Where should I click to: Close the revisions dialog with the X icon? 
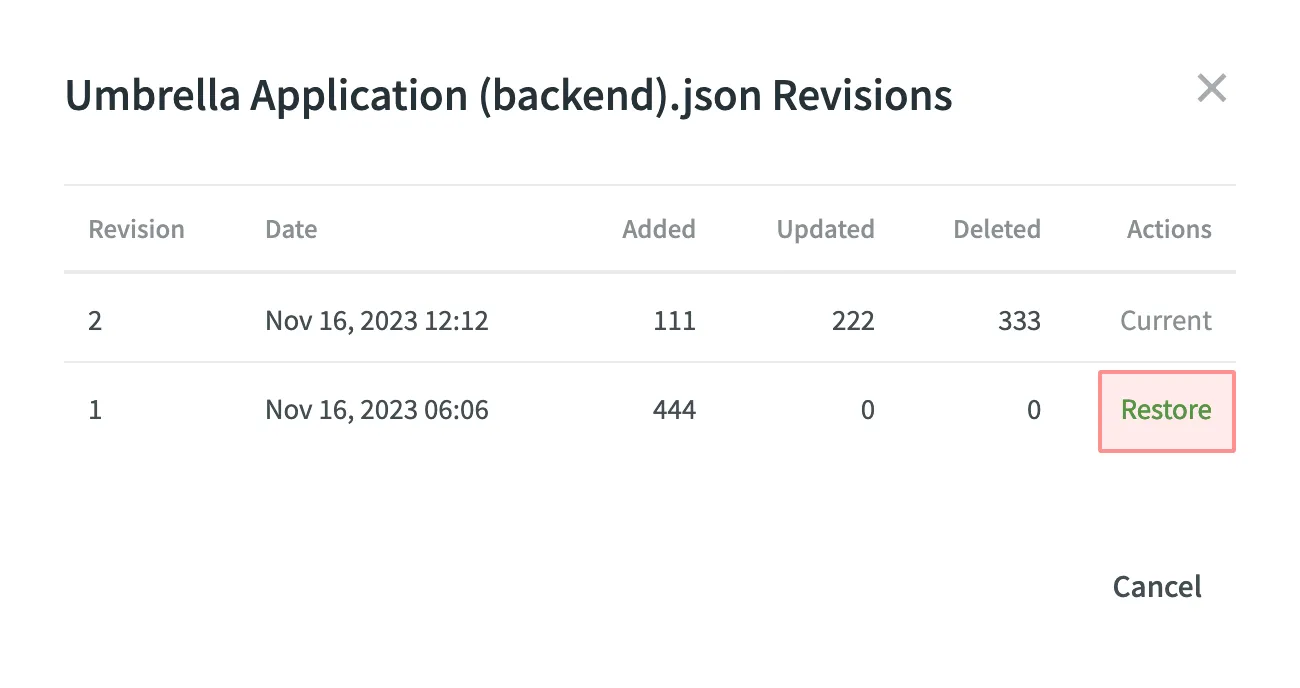[1211, 89]
